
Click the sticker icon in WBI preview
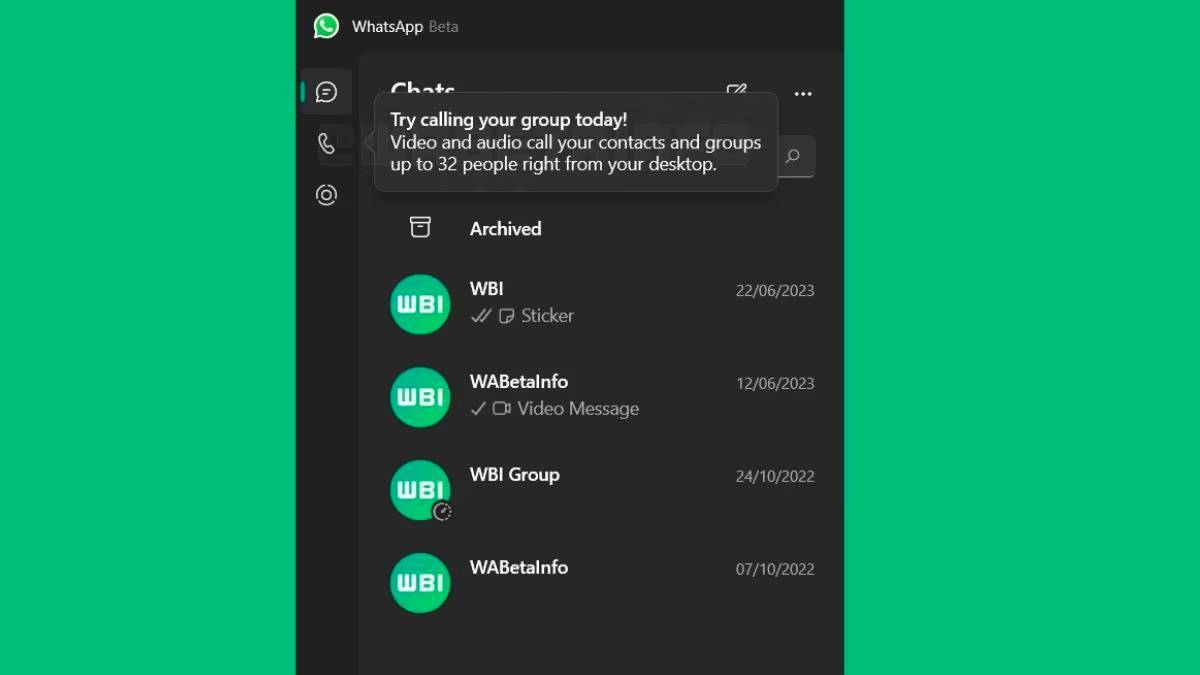[506, 315]
